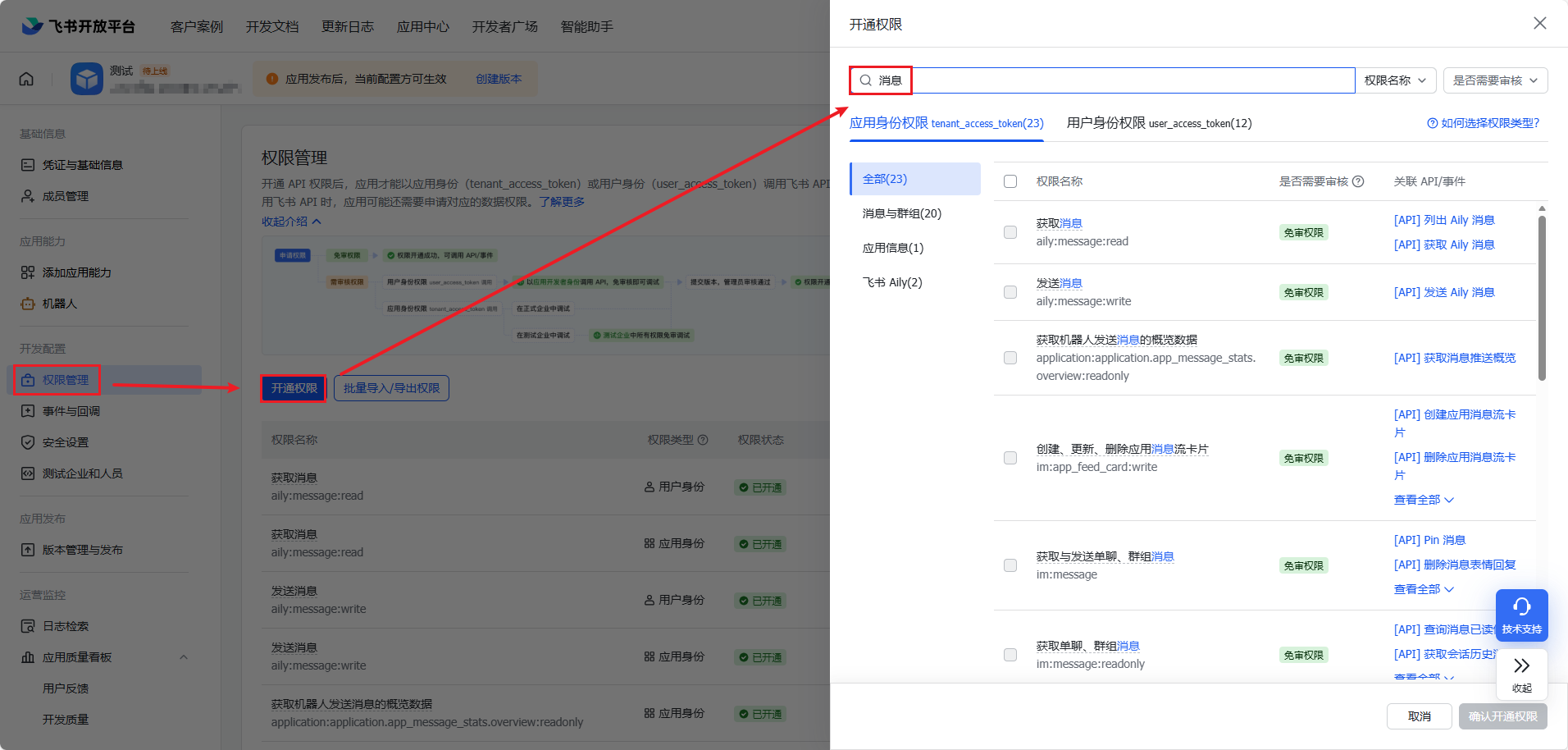1568x750 pixels.
Task: Expand 查看全部 under im:app_feed_card:write APIs
Action: click(1424, 500)
